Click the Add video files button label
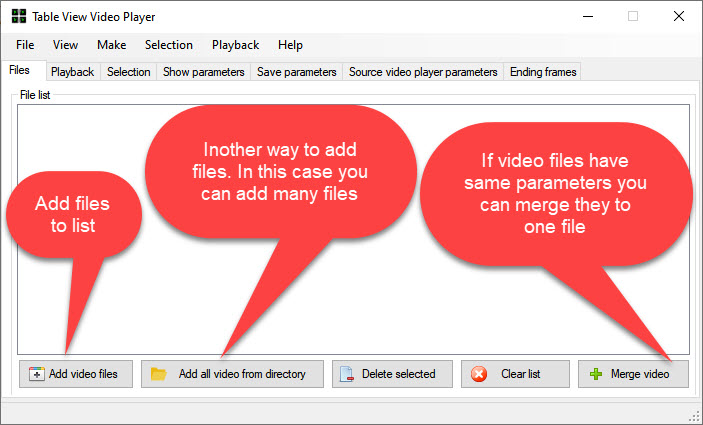Viewport: 703px width, 425px height. pos(83,374)
